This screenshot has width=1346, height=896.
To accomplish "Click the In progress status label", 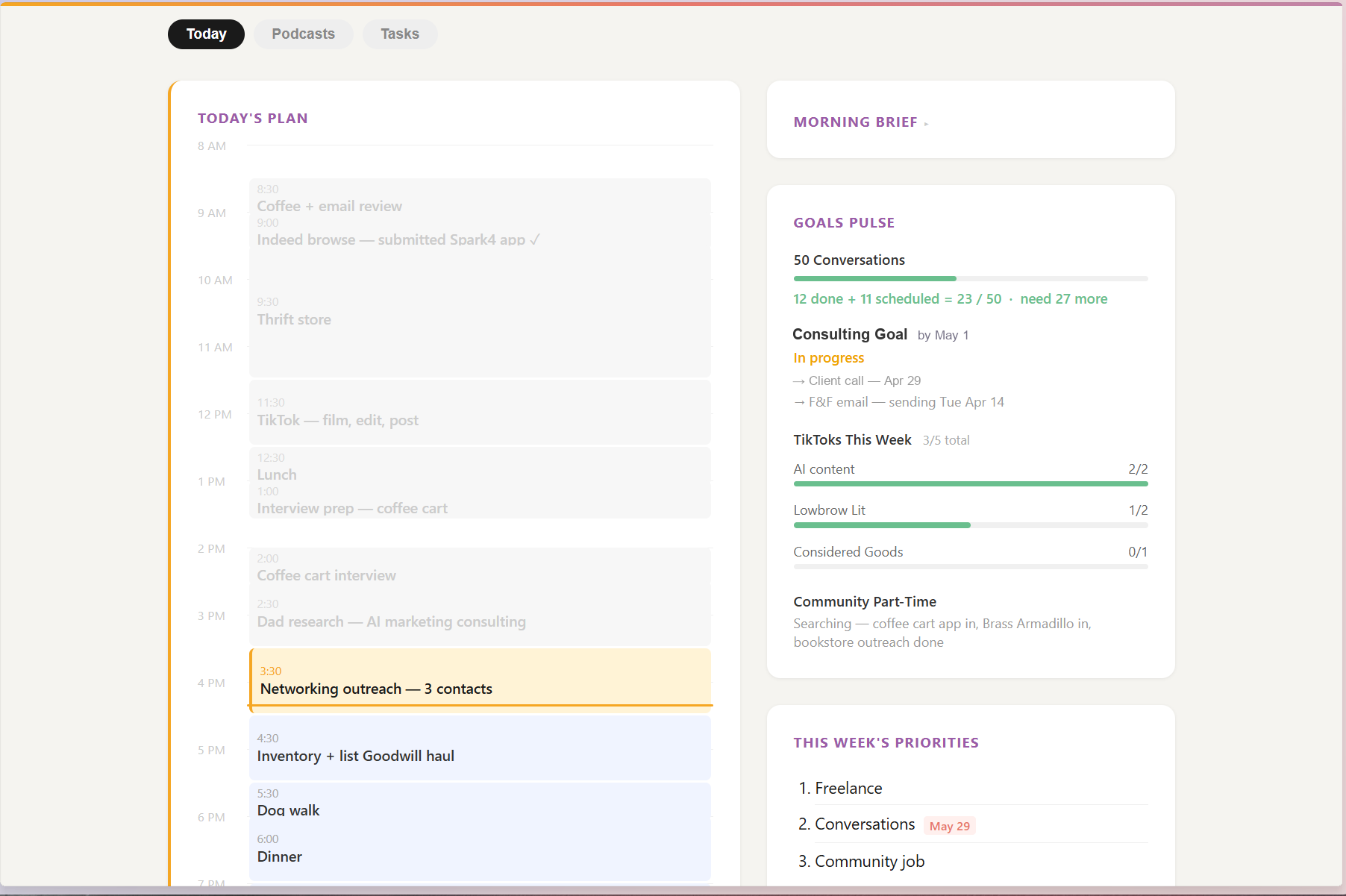I will 828,358.
